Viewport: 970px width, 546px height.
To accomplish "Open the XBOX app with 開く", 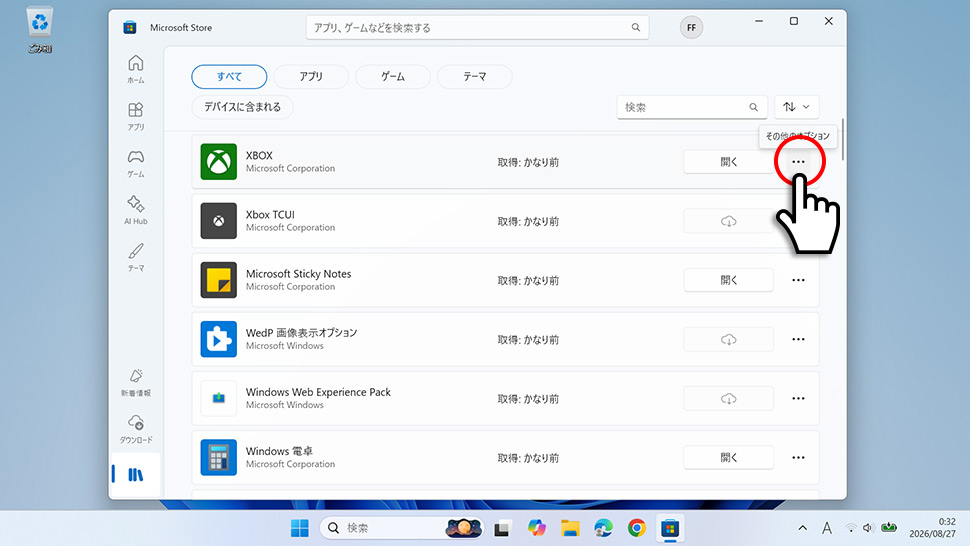I will tap(729, 162).
